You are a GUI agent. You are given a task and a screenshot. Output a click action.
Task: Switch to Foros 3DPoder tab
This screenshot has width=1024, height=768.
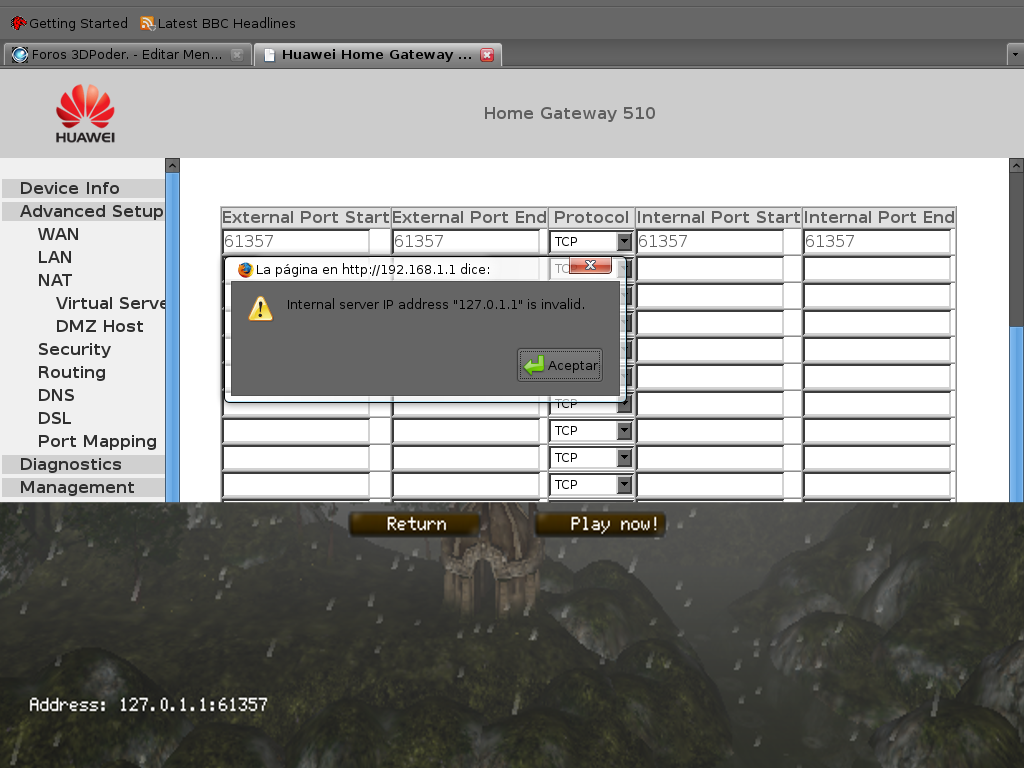(127, 55)
